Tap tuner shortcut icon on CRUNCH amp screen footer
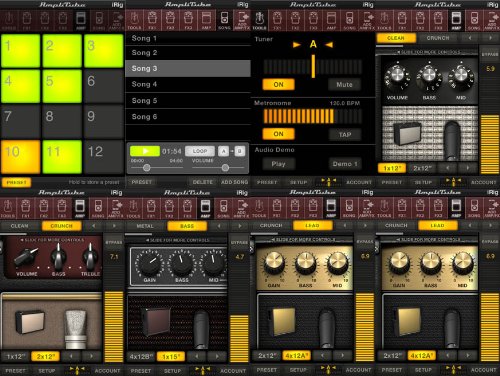Screen dimensions: 500x376 [77, 370]
